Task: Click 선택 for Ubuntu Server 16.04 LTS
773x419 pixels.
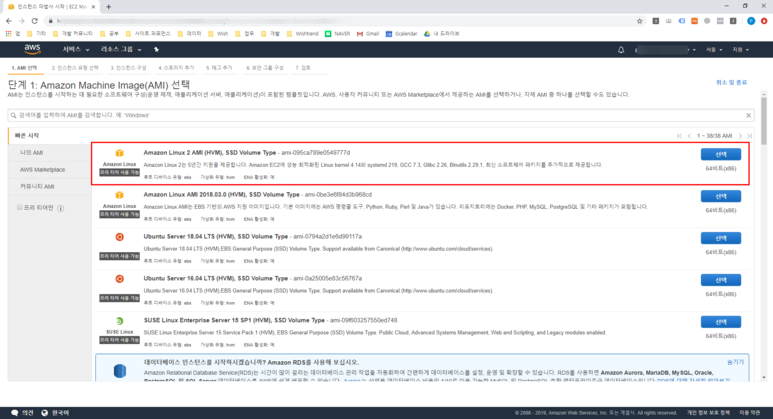Action: tap(721, 280)
